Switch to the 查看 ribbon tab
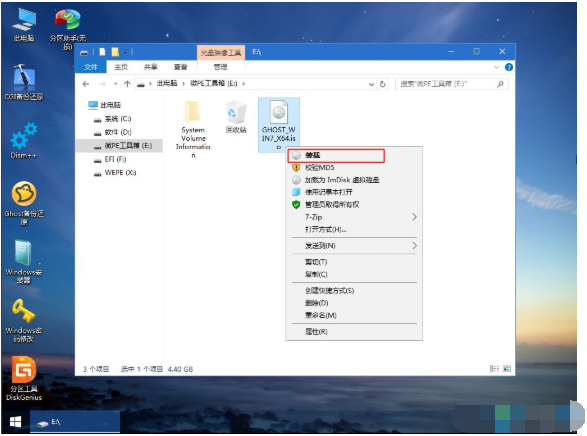Screen dimensions: 587x436 click(180, 67)
